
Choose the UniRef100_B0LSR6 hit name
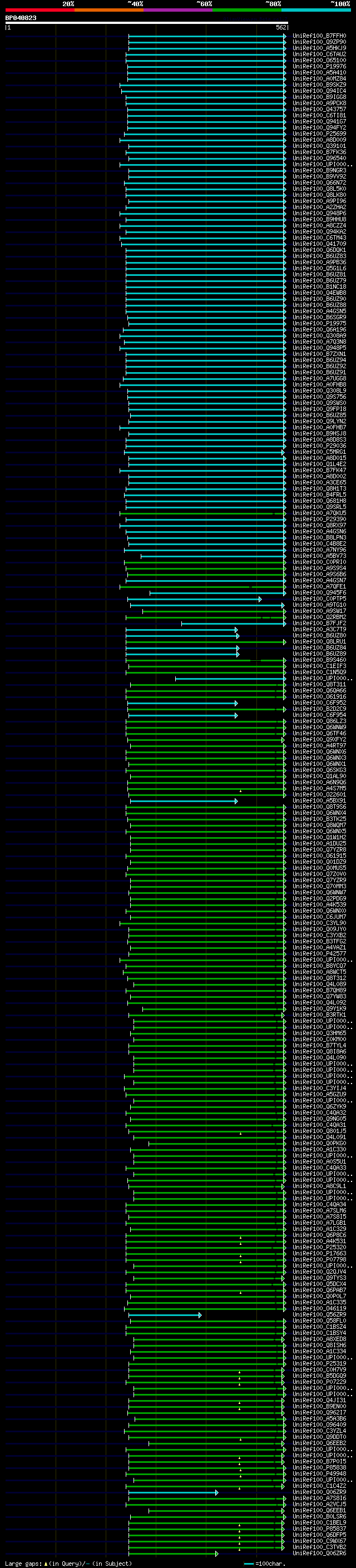click(319, 1517)
